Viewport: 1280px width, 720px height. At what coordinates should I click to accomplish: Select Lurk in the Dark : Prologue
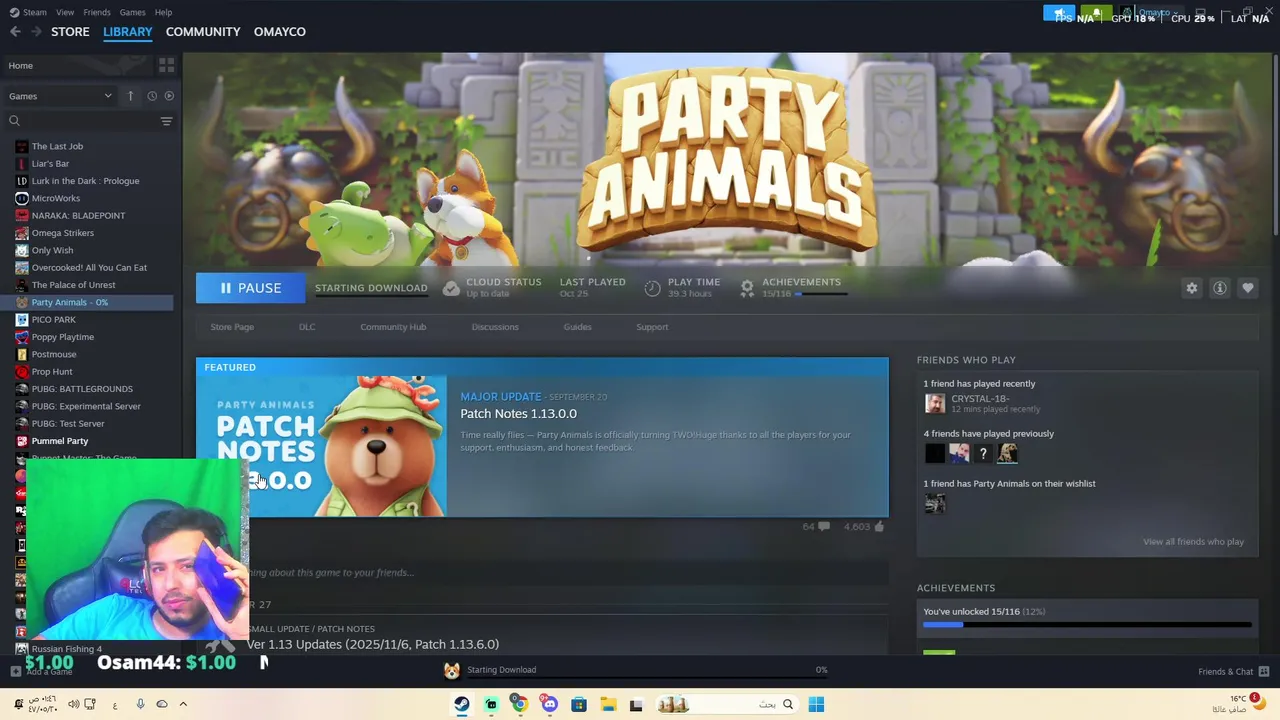click(x=85, y=181)
